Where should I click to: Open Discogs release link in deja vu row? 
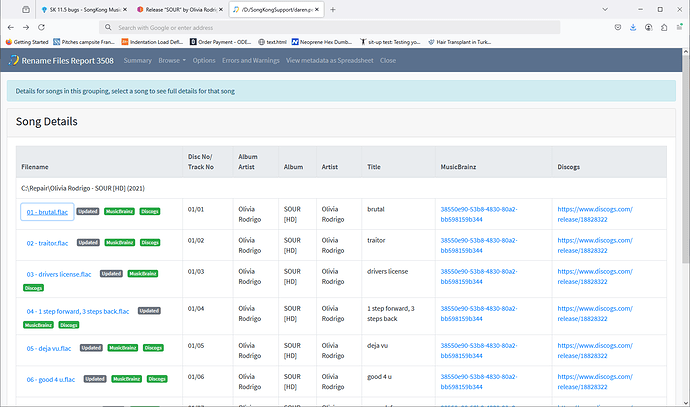pyautogui.click(x=595, y=351)
